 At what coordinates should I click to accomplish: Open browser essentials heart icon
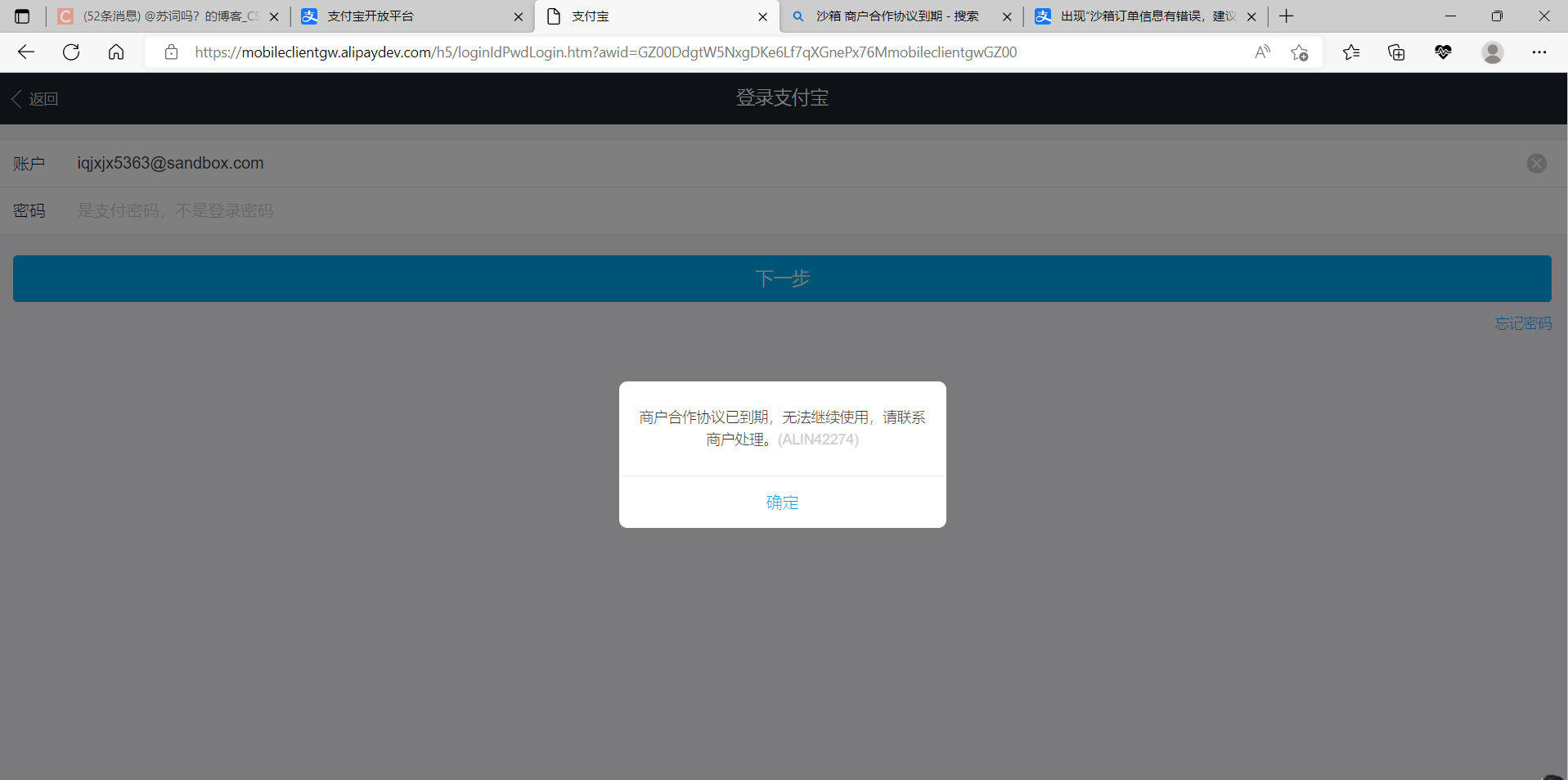(1443, 52)
